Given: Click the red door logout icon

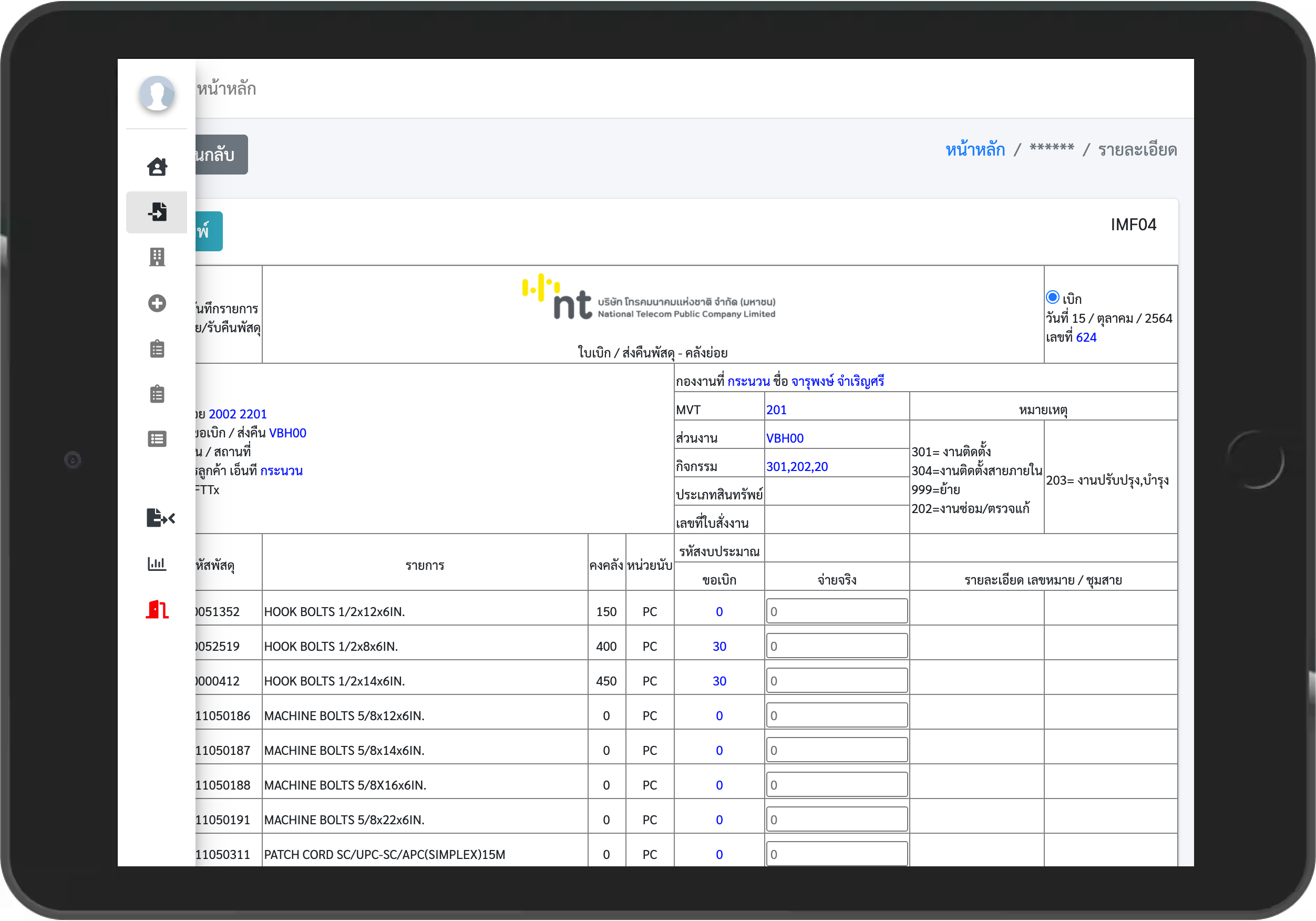Looking at the screenshot, I should [x=157, y=609].
